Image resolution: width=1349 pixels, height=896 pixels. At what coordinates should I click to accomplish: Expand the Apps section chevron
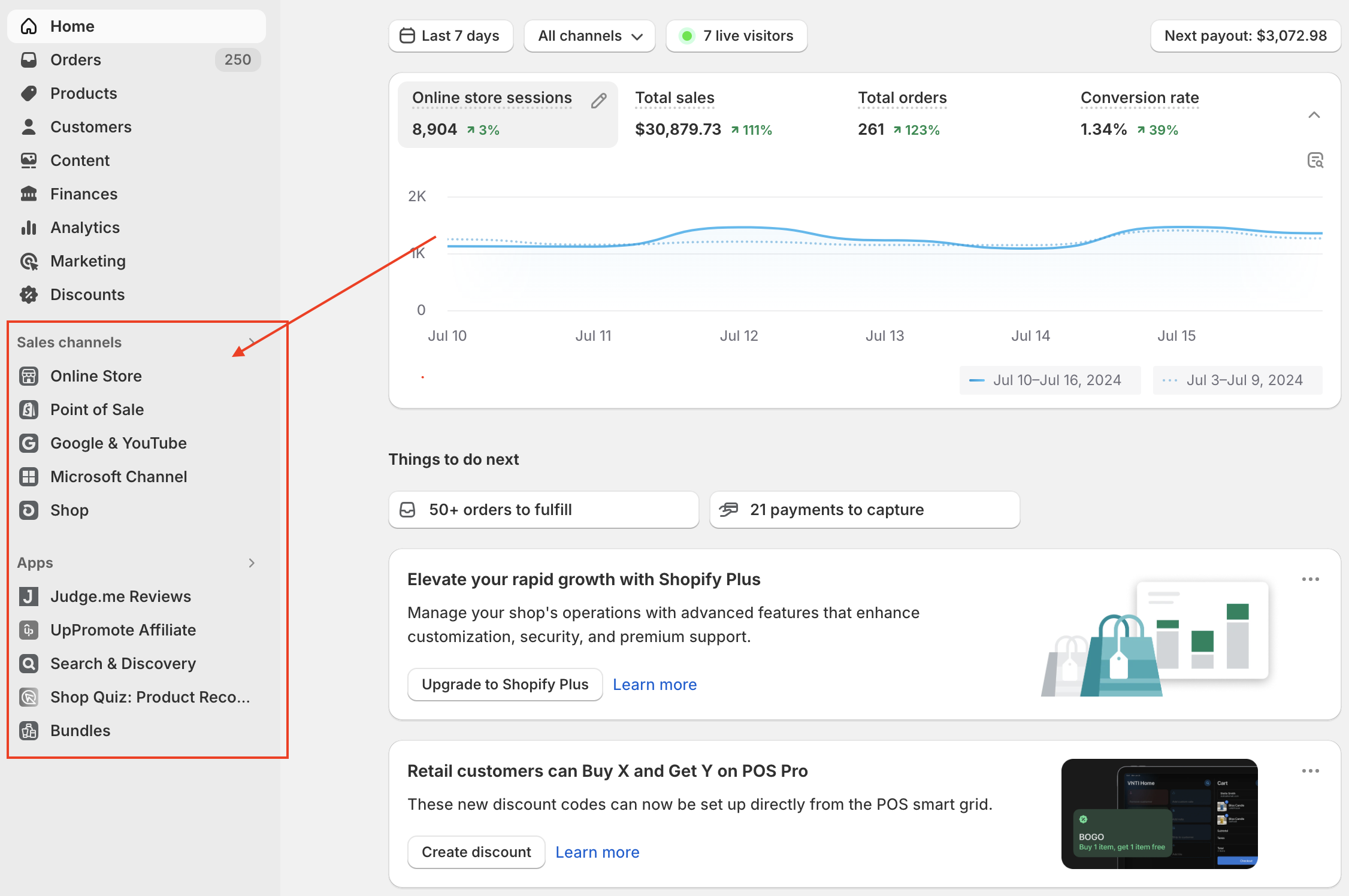[x=252, y=563]
